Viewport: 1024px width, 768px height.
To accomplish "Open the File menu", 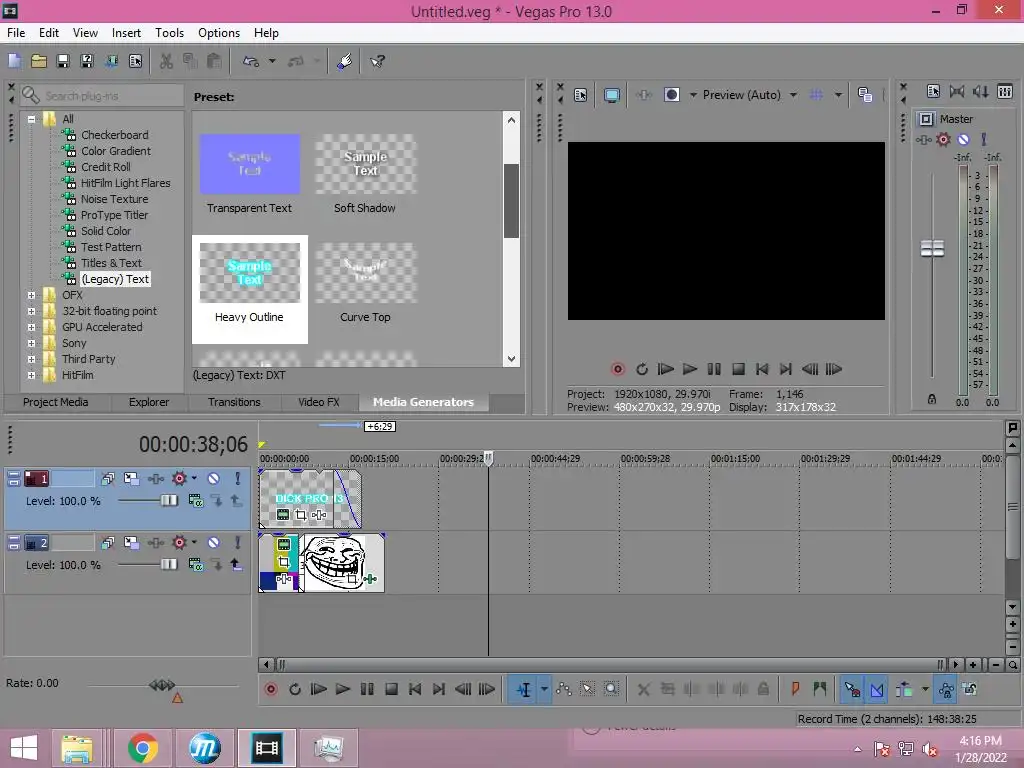I will (16, 33).
